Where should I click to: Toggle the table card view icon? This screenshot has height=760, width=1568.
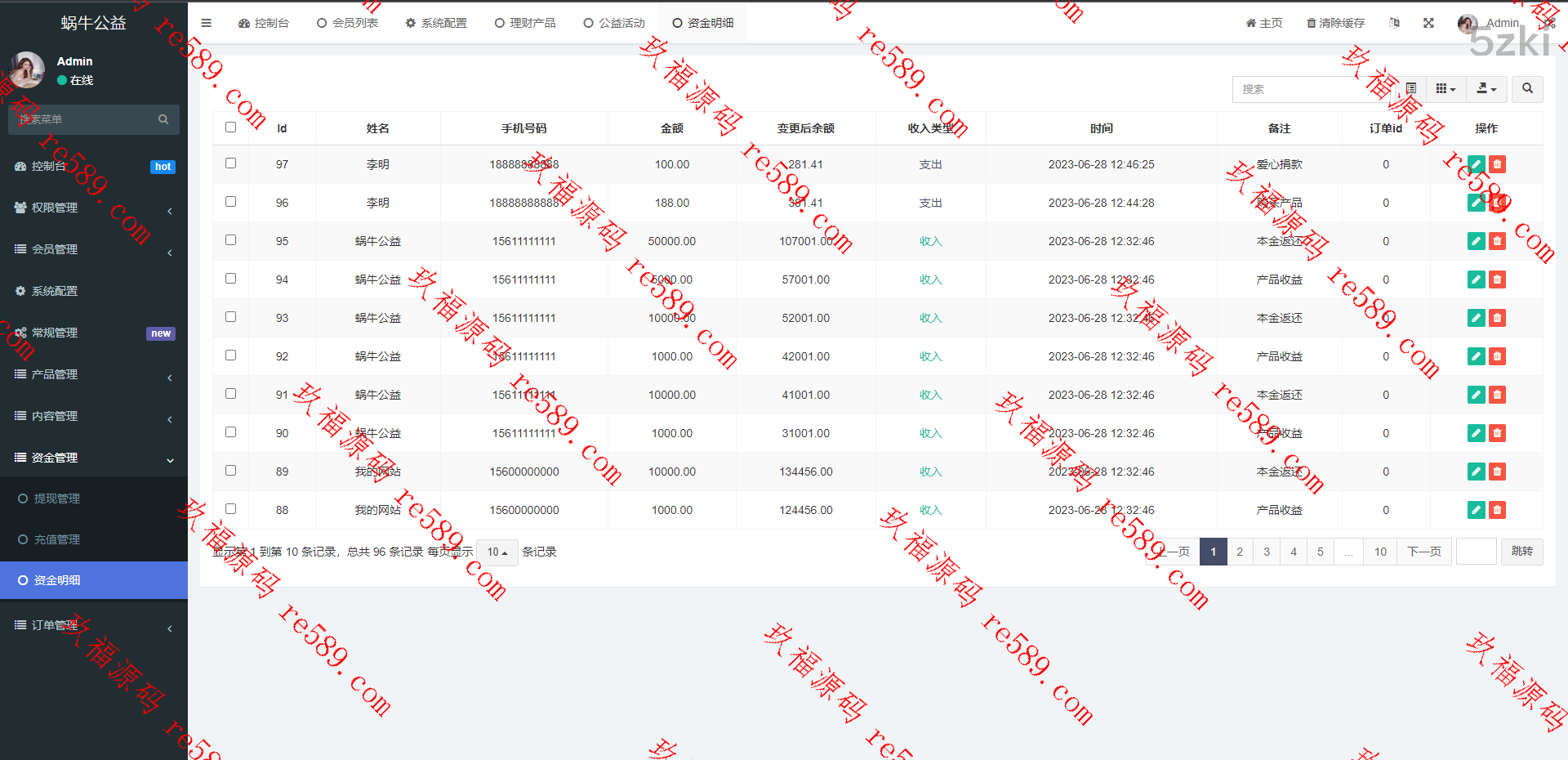(x=1410, y=88)
